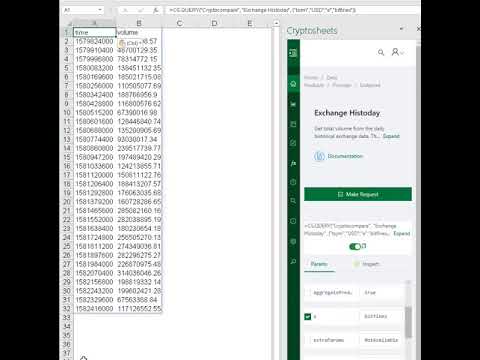Click the spreadsheet scroll-up arrow

pos(276,23)
